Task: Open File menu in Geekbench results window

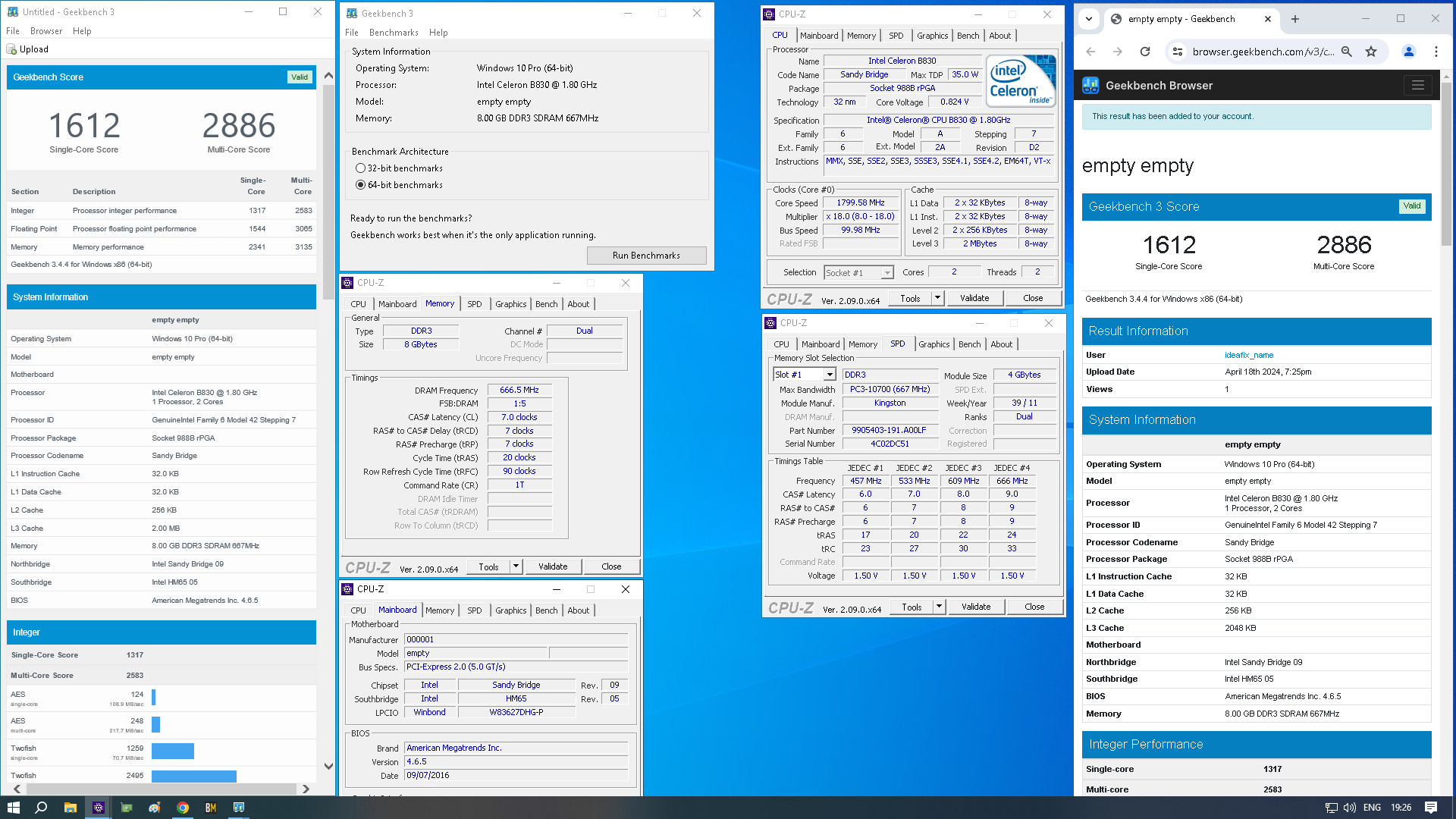Action: [x=13, y=31]
